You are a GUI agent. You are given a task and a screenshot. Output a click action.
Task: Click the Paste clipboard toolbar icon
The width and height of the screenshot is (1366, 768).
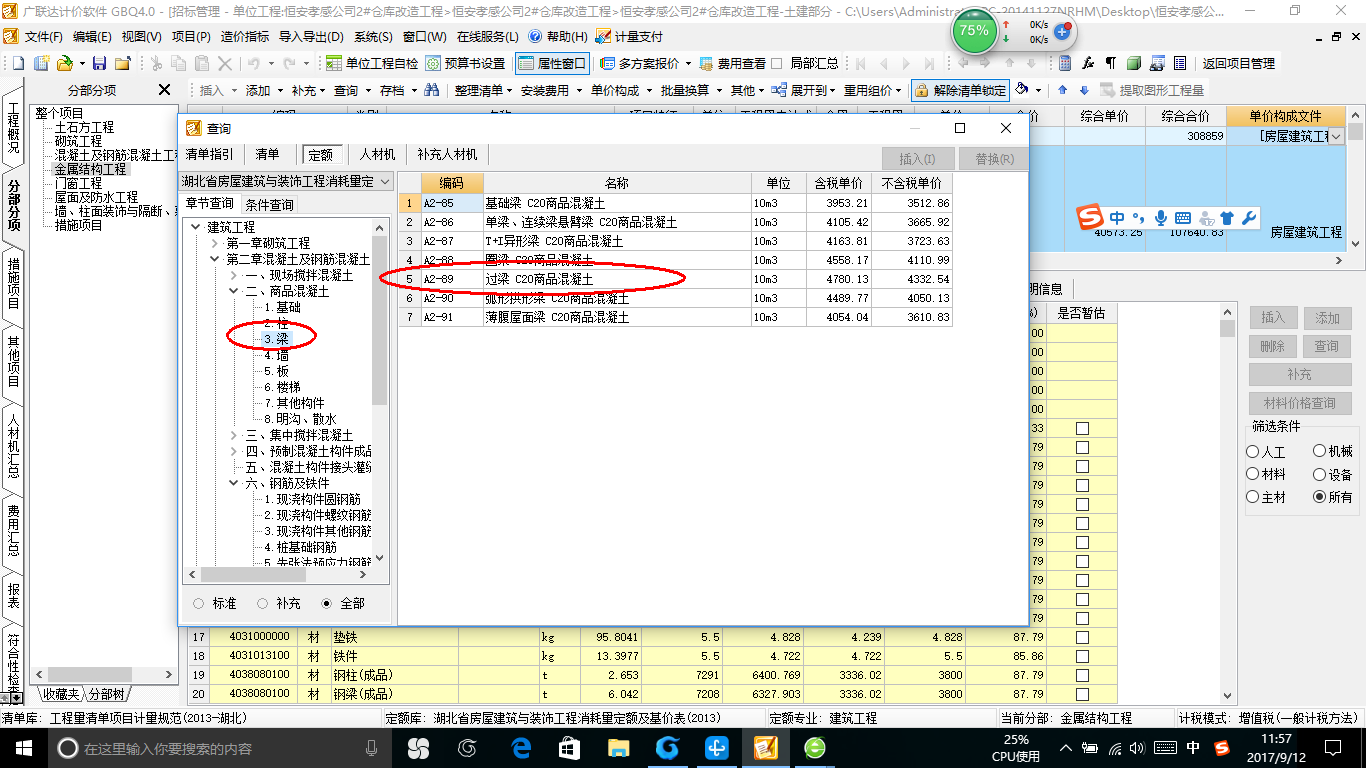(x=202, y=63)
